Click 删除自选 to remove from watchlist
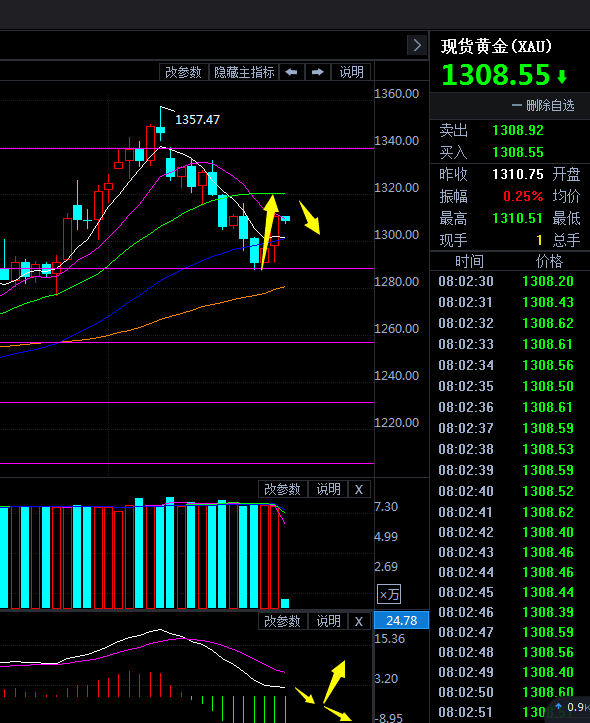 543,106
